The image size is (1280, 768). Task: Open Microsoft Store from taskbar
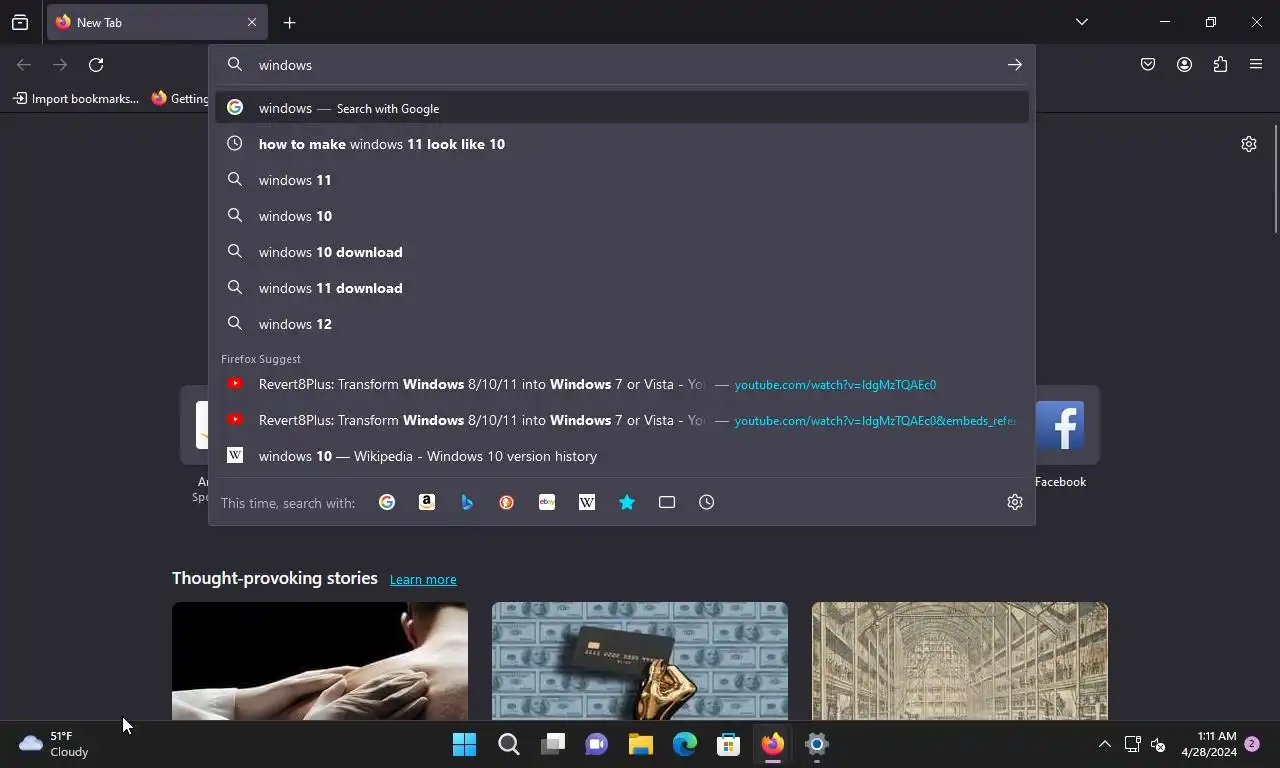(x=729, y=744)
